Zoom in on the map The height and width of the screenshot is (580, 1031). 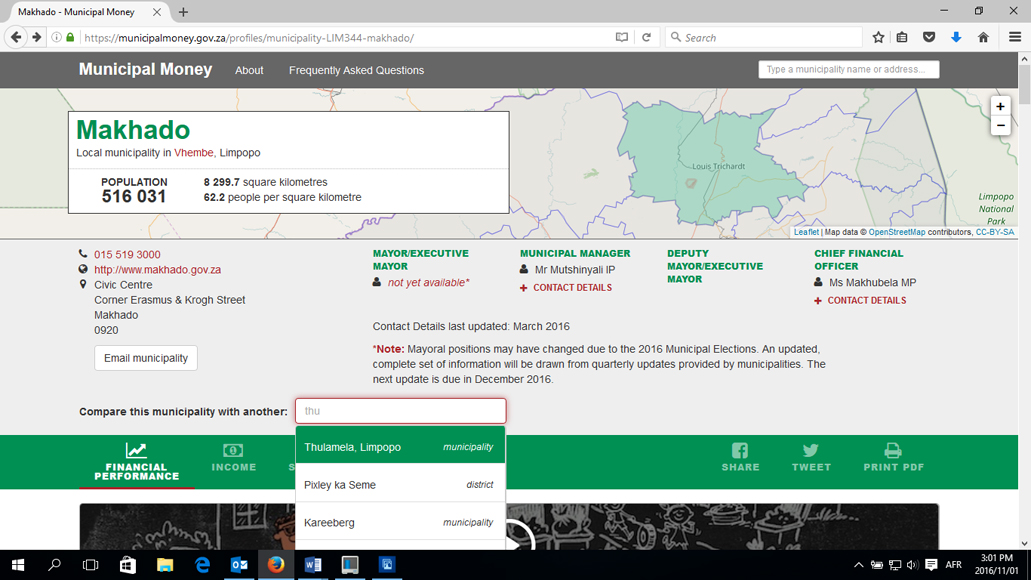point(1000,107)
